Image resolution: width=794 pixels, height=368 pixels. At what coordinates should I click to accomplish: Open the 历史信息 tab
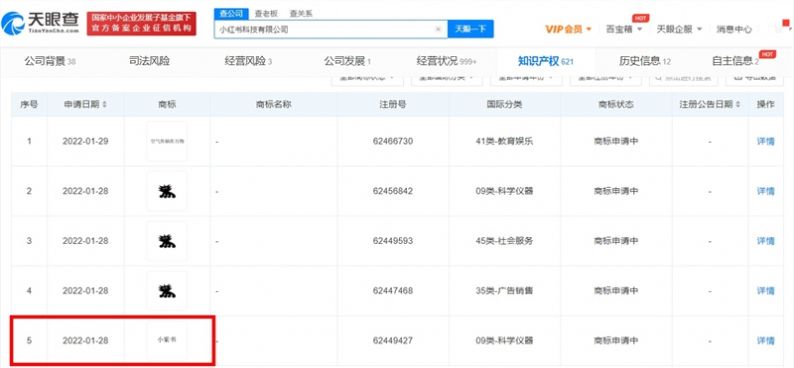coord(645,62)
